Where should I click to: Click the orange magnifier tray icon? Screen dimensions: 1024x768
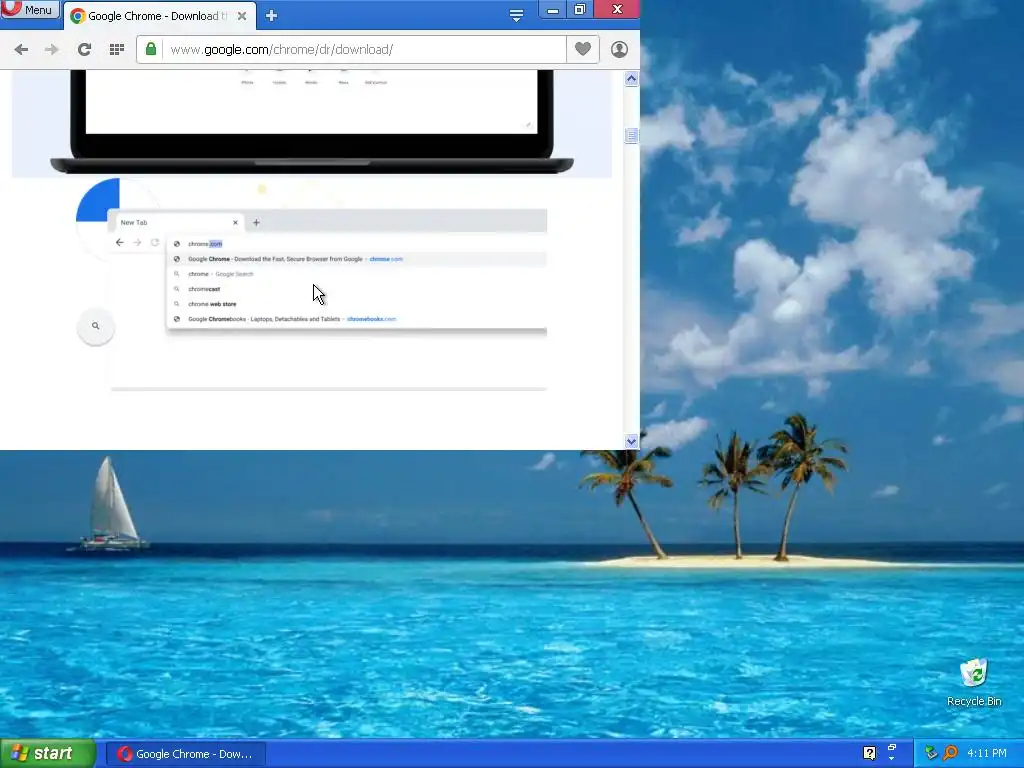point(950,753)
